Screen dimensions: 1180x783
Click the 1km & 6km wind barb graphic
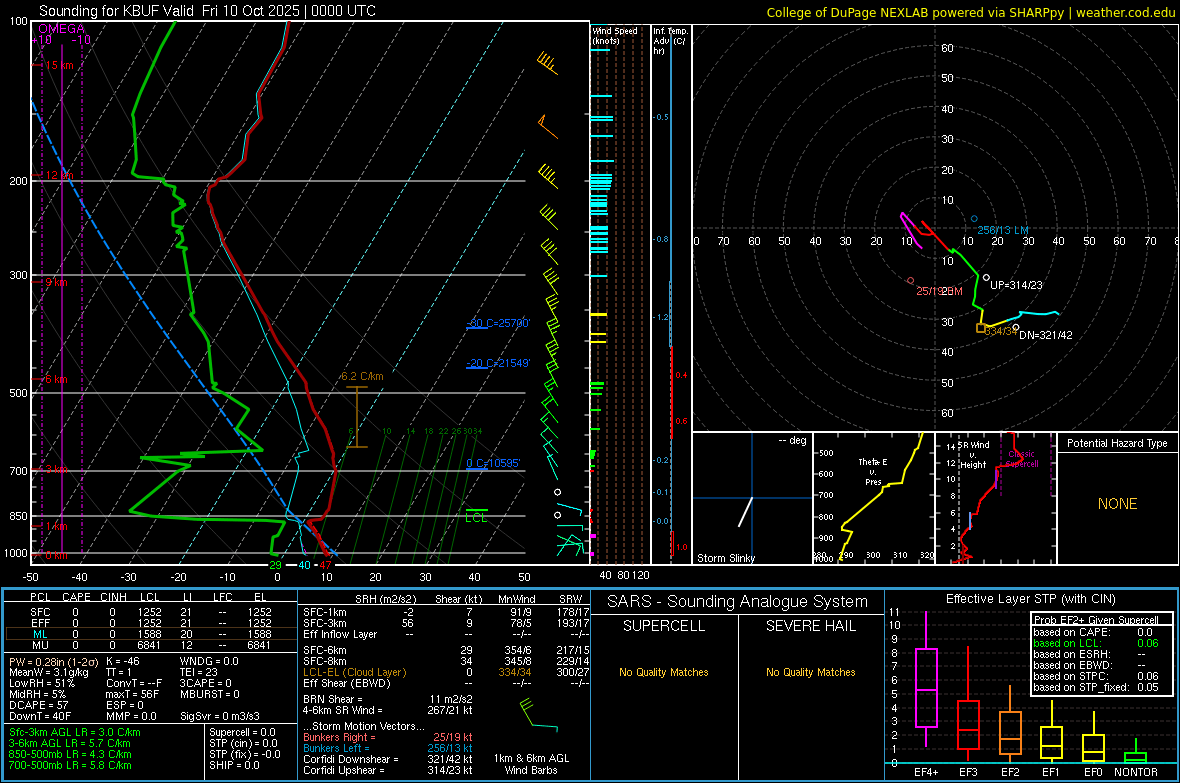538,715
